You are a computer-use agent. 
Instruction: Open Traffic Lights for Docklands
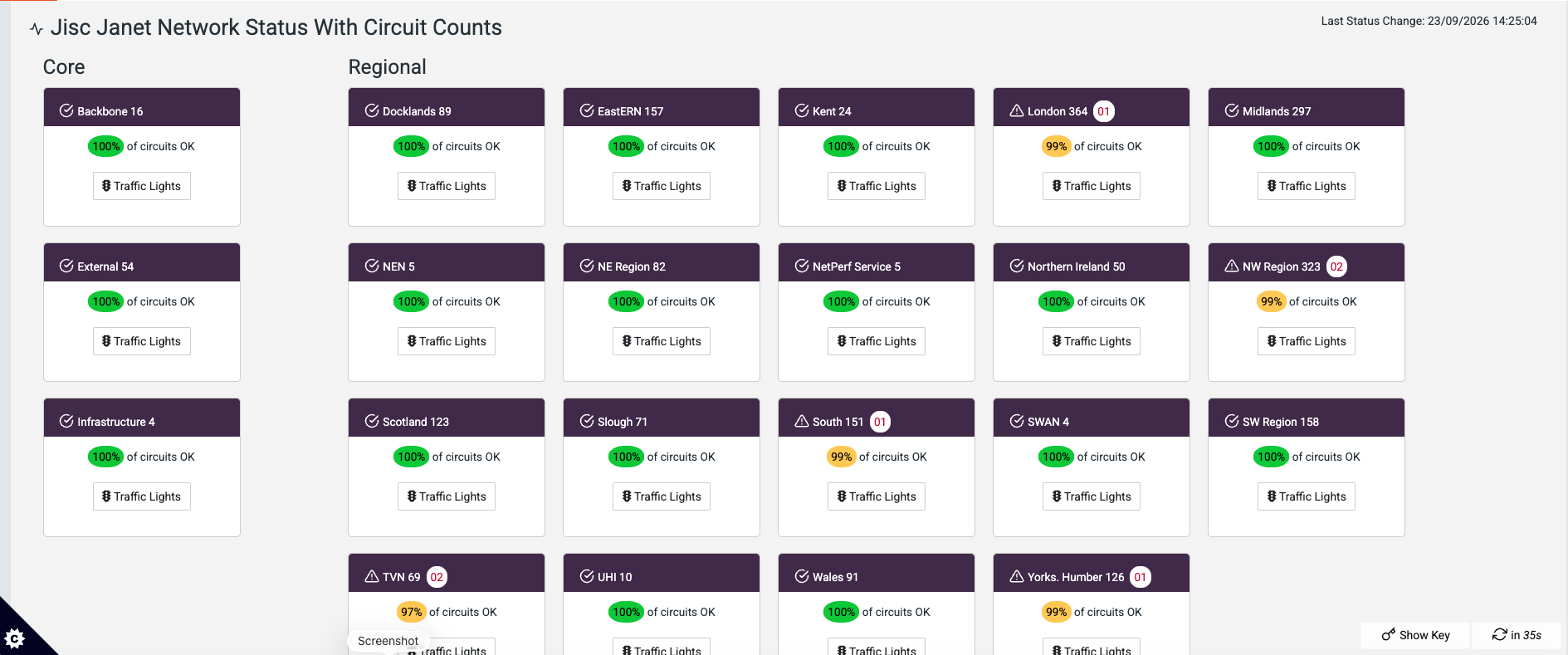[x=447, y=186]
